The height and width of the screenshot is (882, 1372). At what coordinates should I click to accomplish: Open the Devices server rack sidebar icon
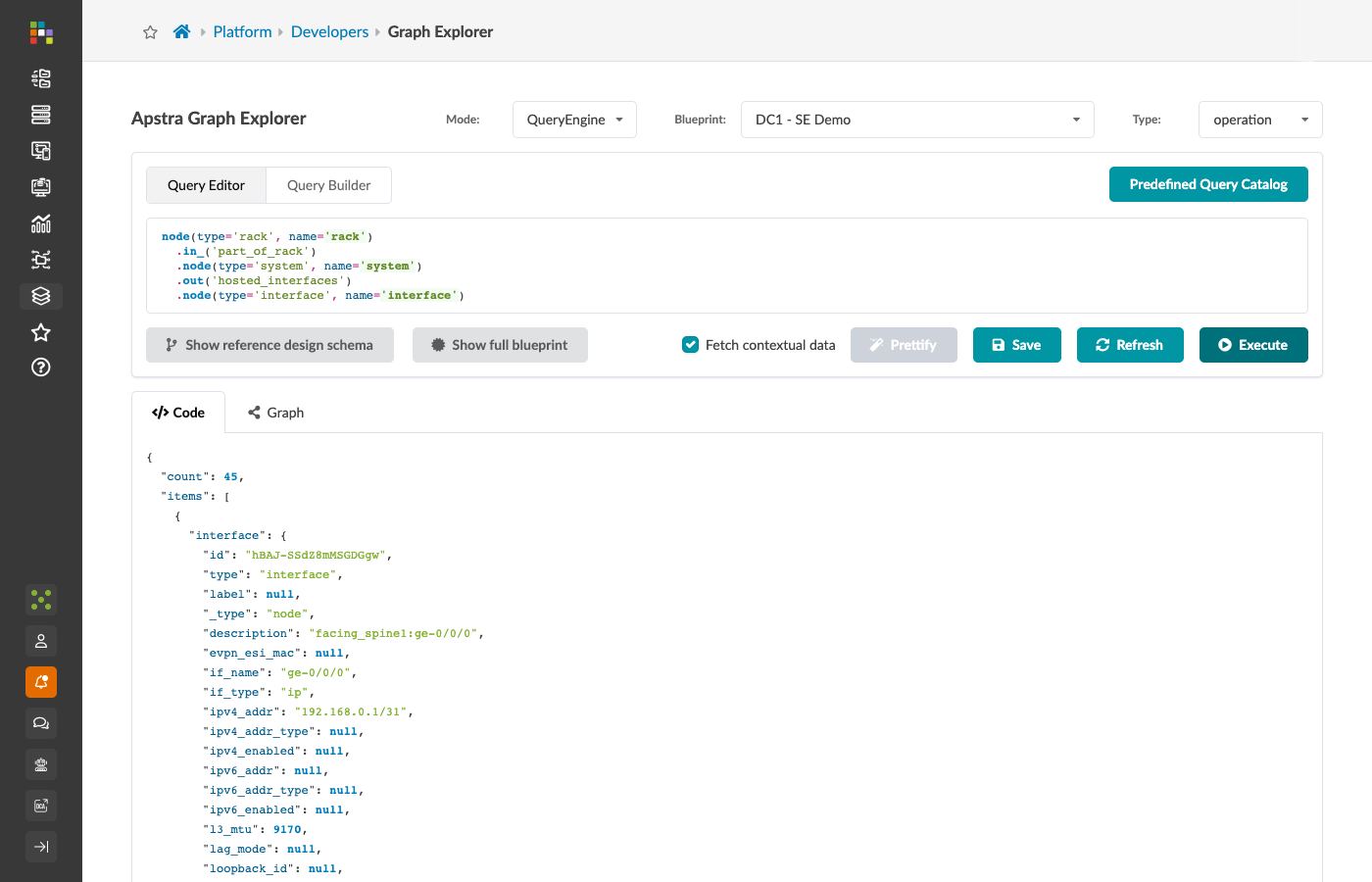coord(41,115)
